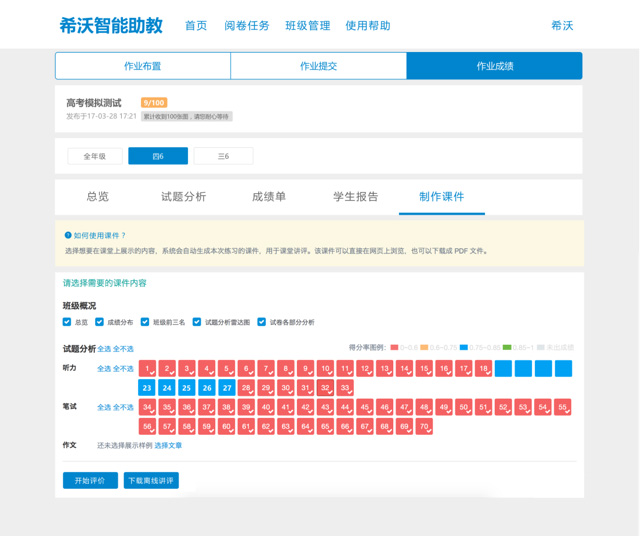Open 阅卷任务 in top navigation
The height and width of the screenshot is (536, 640).
pos(246,26)
